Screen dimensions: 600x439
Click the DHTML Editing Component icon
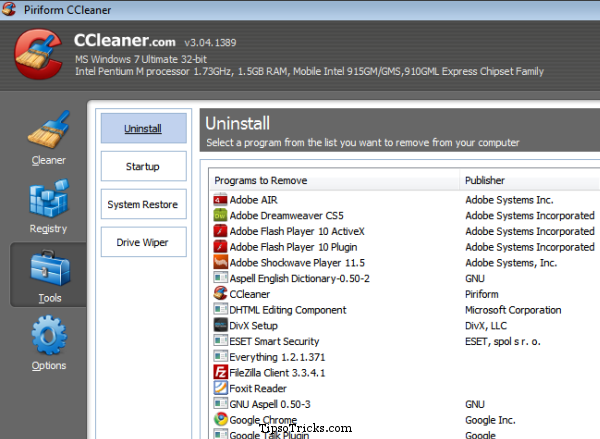[x=220, y=310]
